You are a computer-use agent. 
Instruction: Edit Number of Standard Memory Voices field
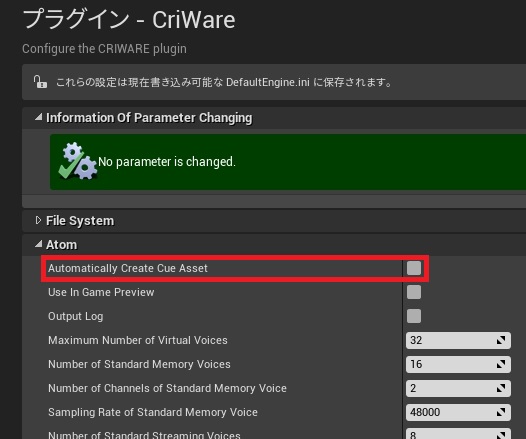[x=458, y=364]
